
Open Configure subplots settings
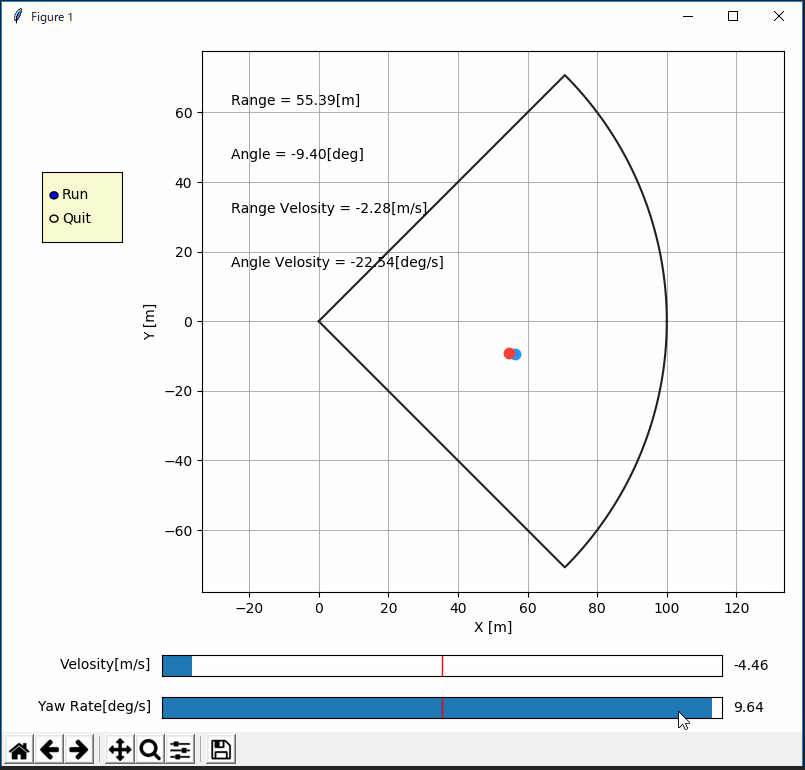(180, 750)
